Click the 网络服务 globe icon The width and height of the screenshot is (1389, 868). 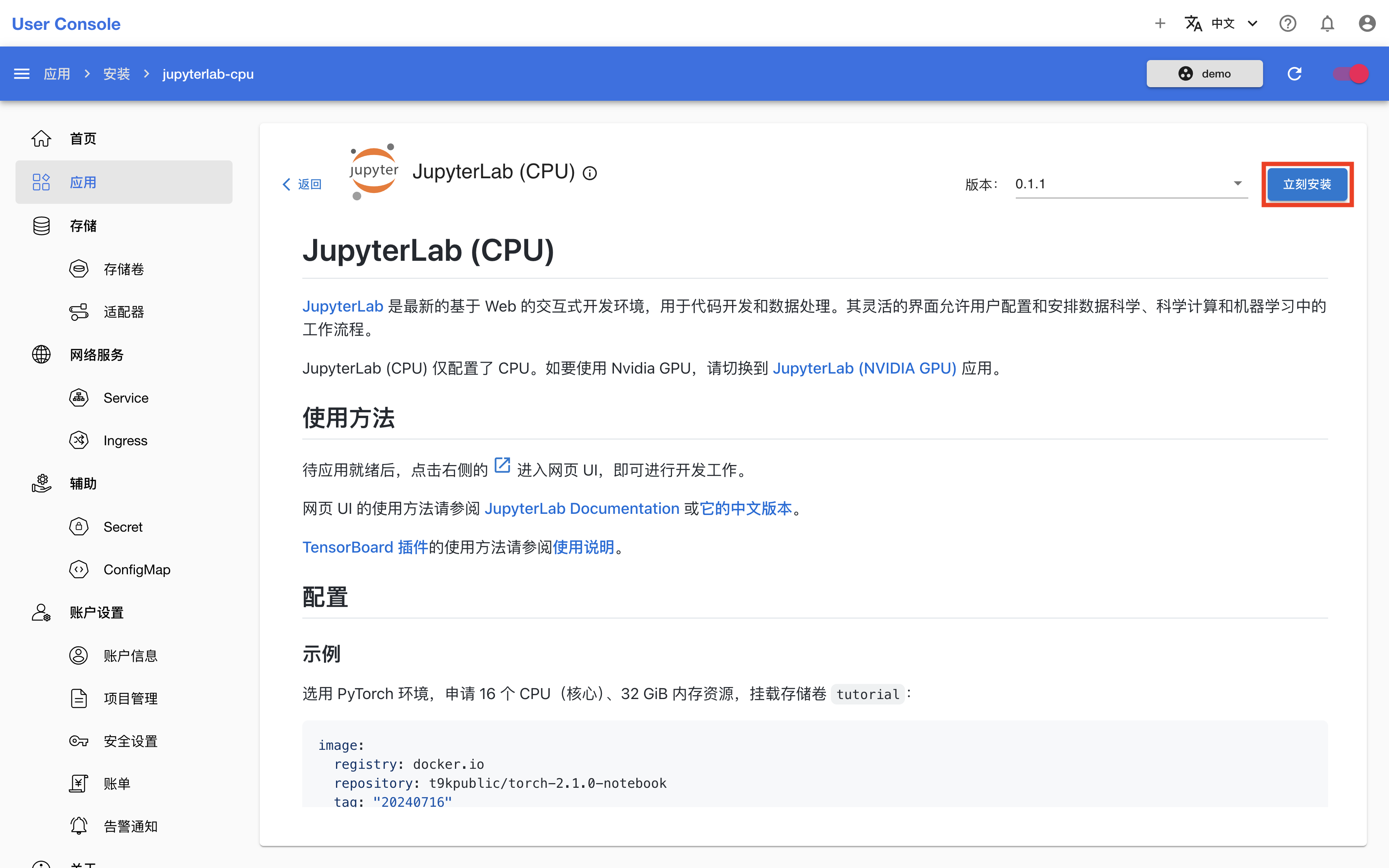coord(41,354)
